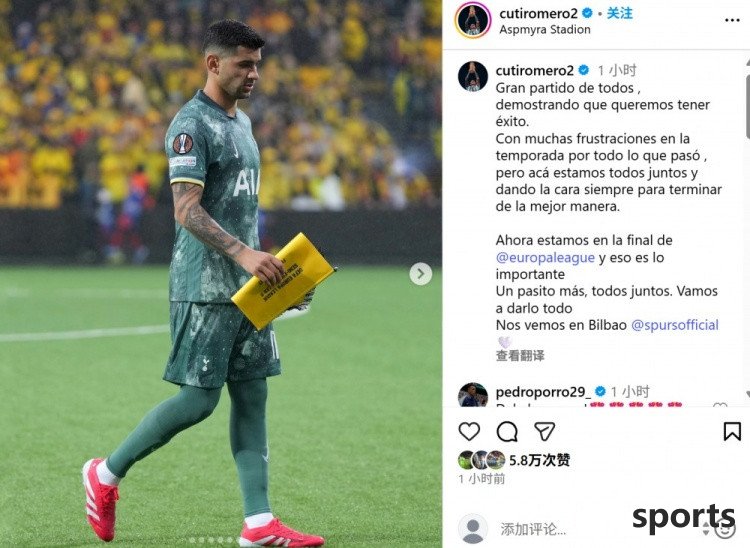Save the post with the bookmark icon

tap(732, 431)
